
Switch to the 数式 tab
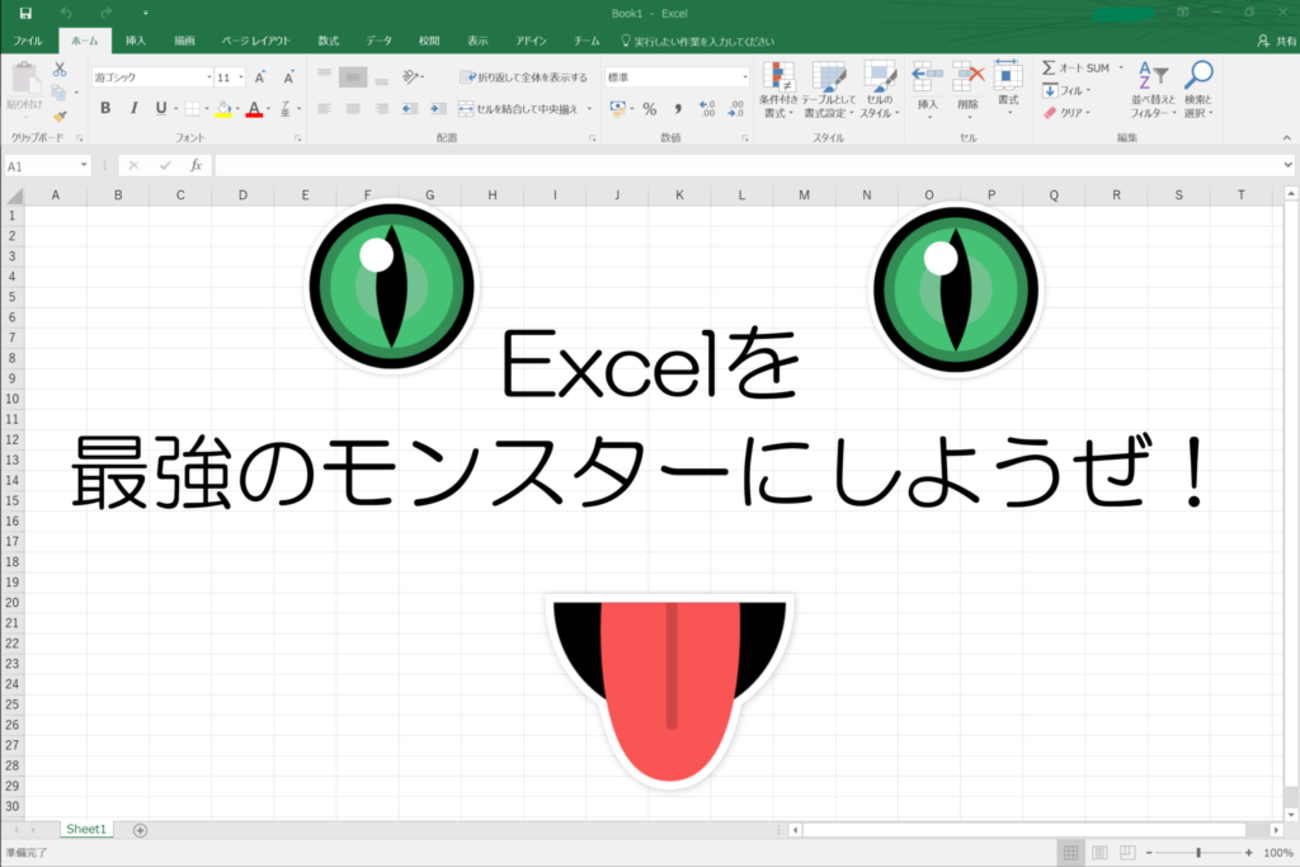tap(328, 41)
